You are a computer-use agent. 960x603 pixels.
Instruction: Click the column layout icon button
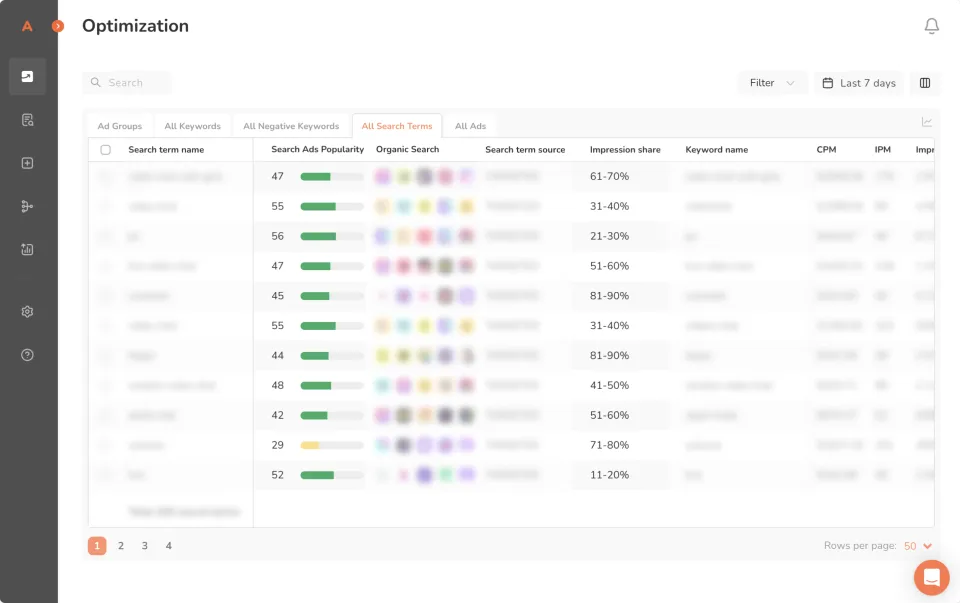tap(924, 83)
